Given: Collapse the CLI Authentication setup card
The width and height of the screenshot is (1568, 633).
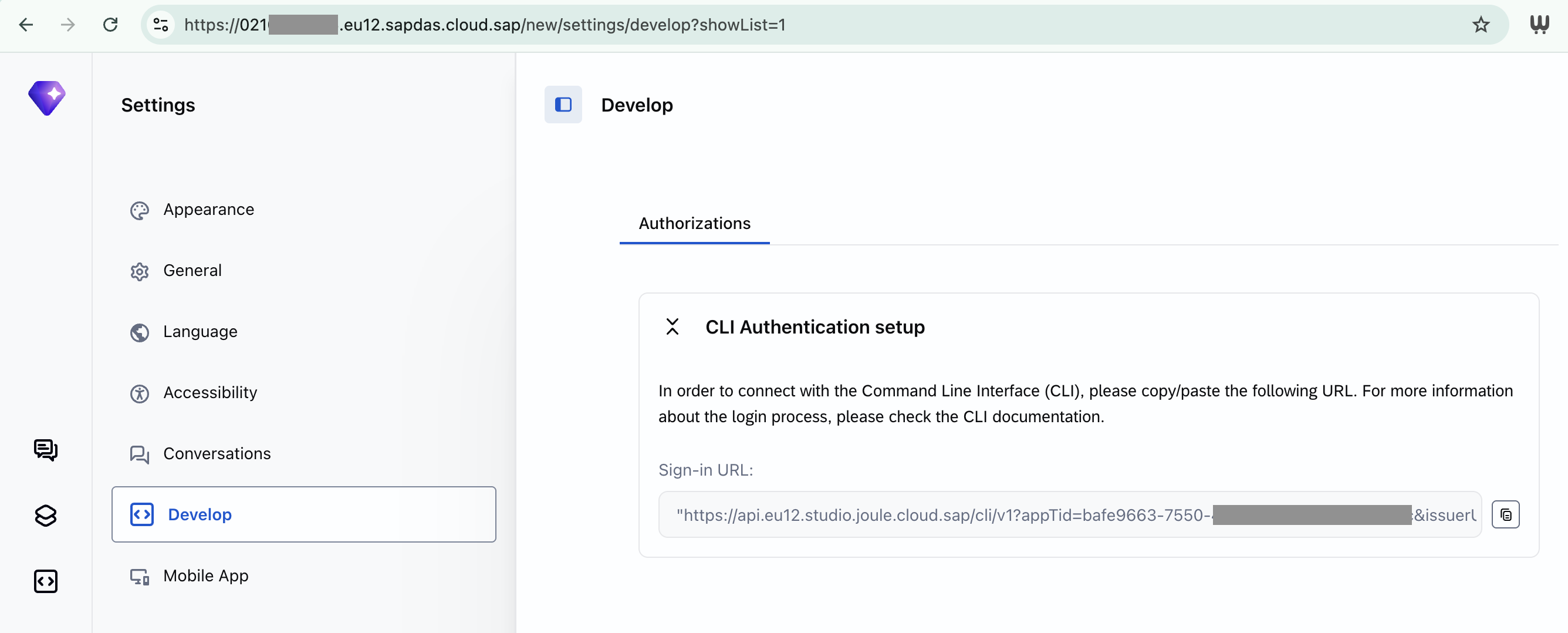Looking at the screenshot, I should coord(673,327).
